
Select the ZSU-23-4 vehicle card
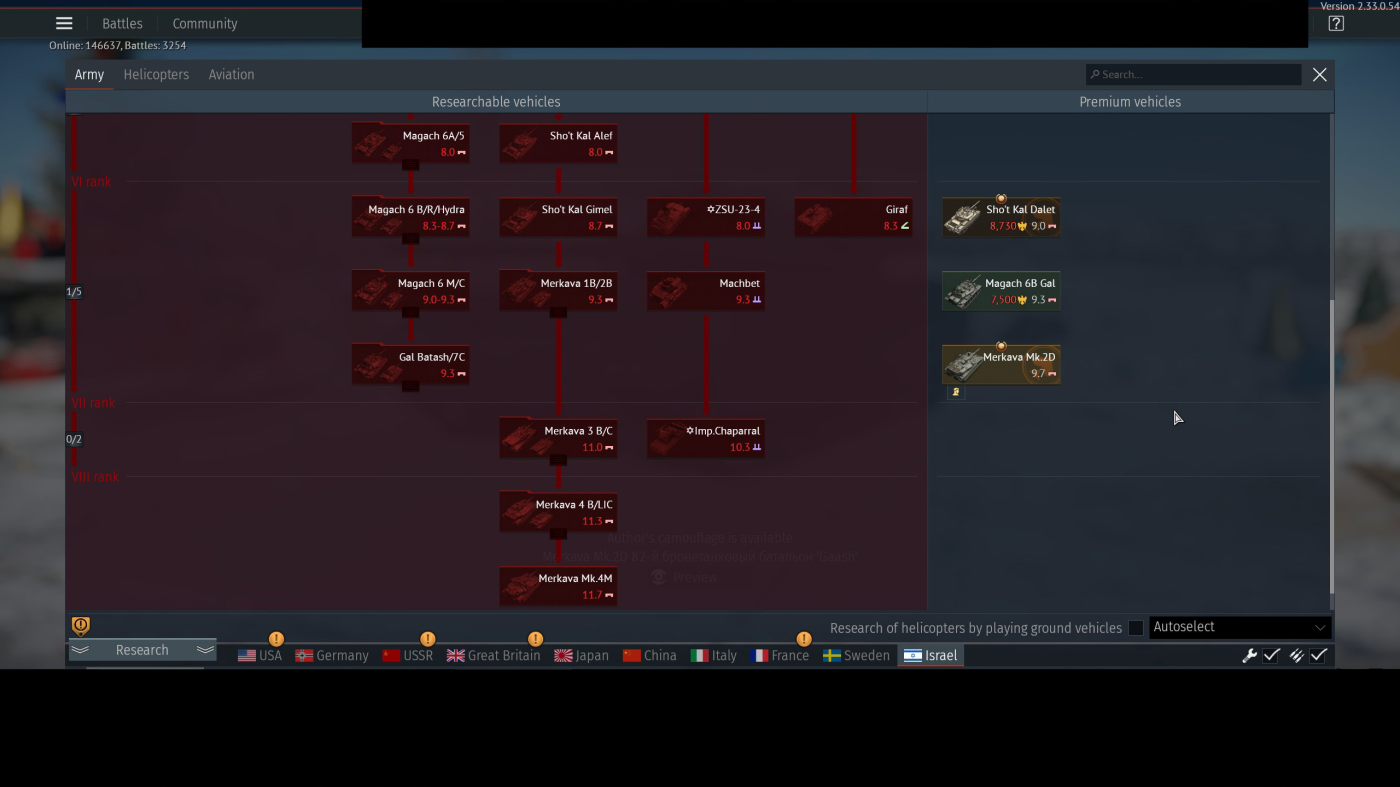[x=706, y=216]
